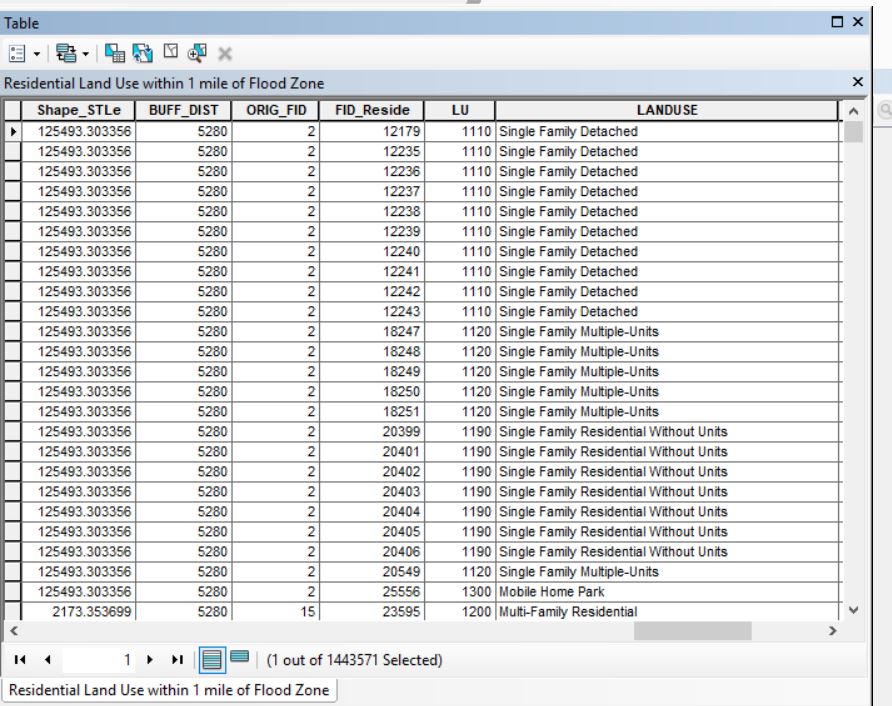Screen dimensions: 892x706
Task: Click BUFF_DIST cell in FID_Reside 12238 row
Action: pos(183,211)
